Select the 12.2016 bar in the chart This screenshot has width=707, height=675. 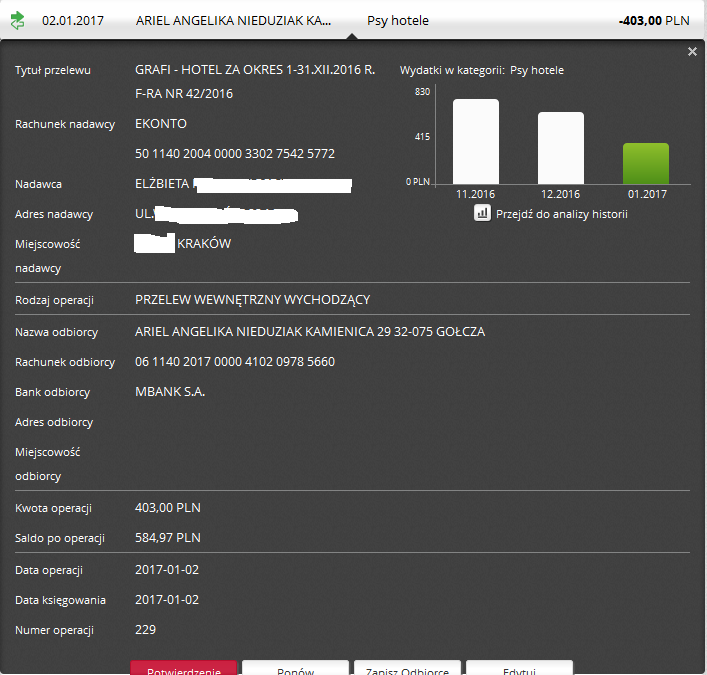click(x=561, y=147)
